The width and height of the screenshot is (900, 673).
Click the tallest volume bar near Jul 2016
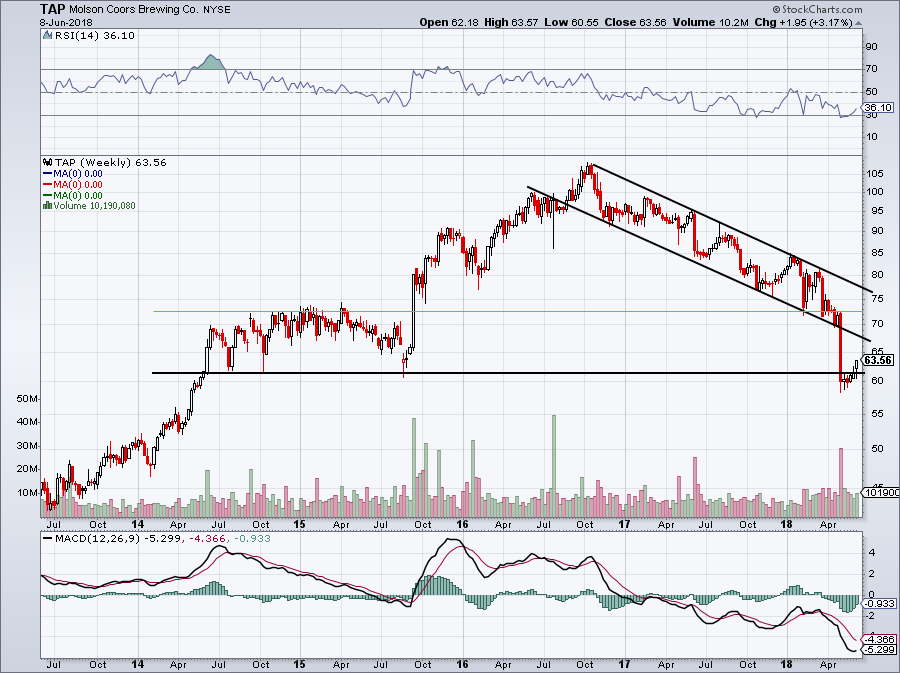tap(554, 466)
